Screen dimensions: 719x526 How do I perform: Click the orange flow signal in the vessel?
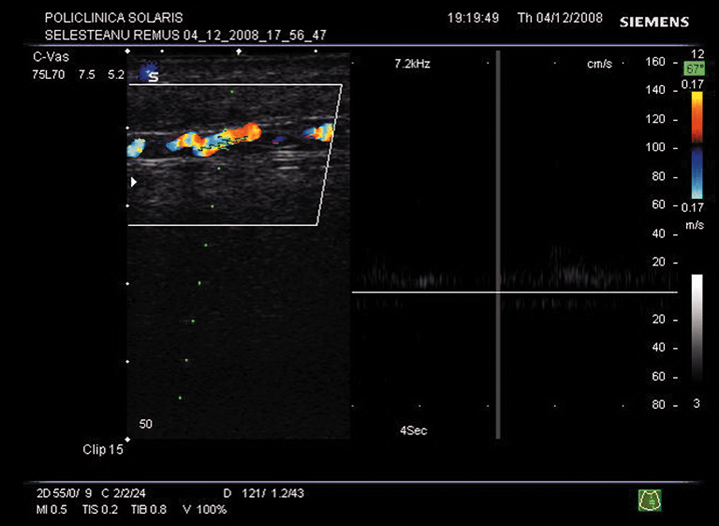click(242, 134)
